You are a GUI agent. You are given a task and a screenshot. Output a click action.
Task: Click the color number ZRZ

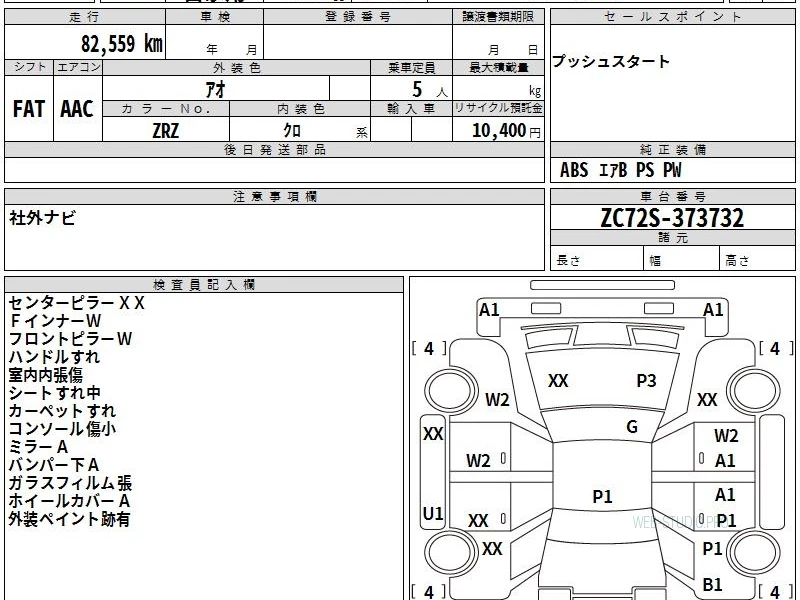[165, 131]
